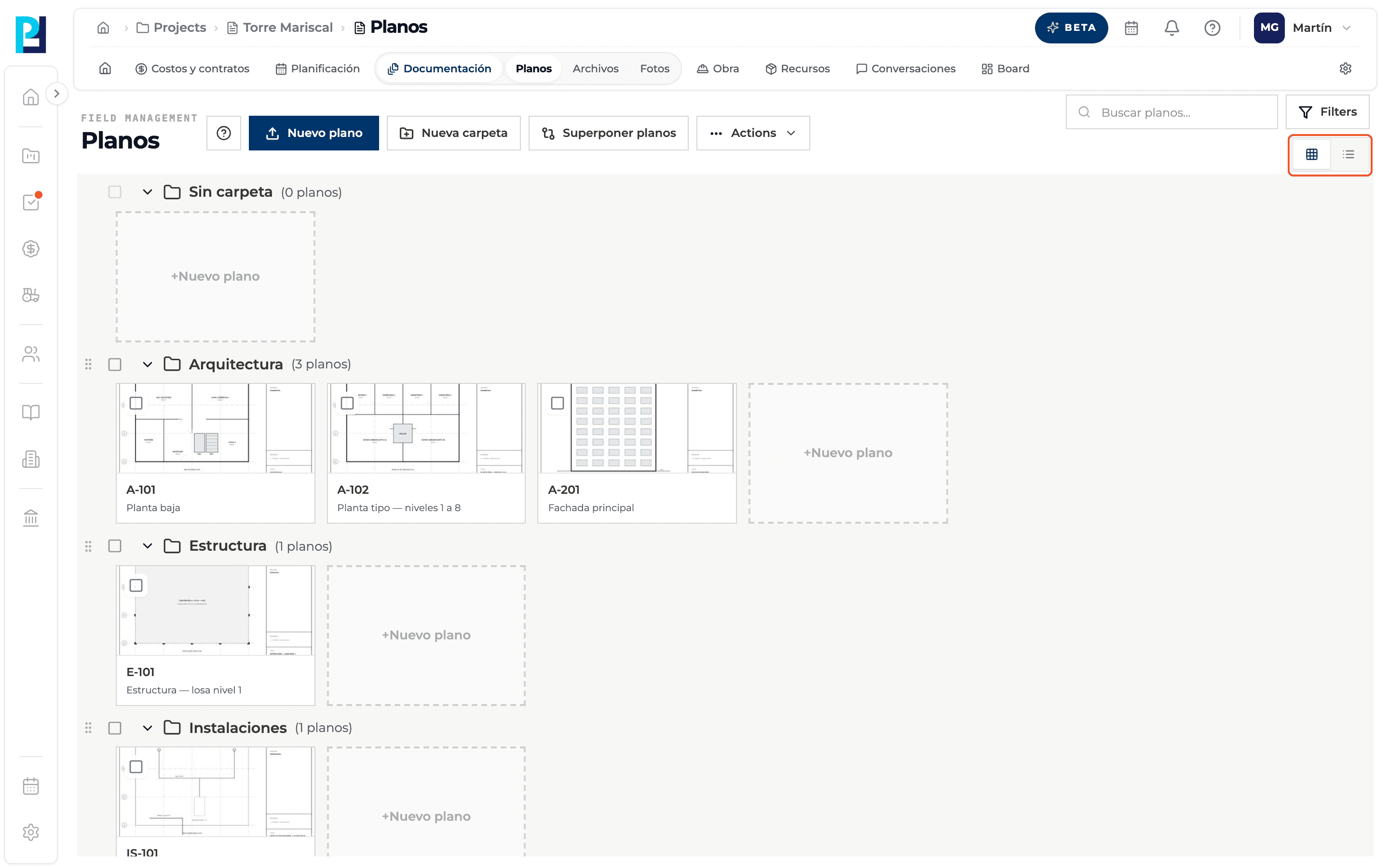The image size is (1389, 868).
Task: Open people contacts icon in sidebar
Action: click(31, 354)
